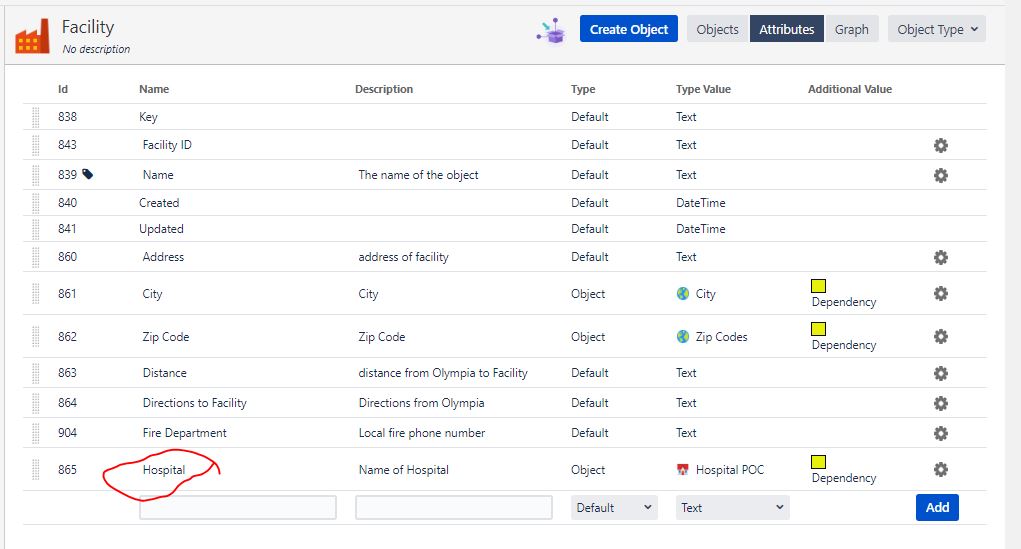Focus the new attribute Description input field
The width and height of the screenshot is (1021, 549).
click(x=454, y=507)
